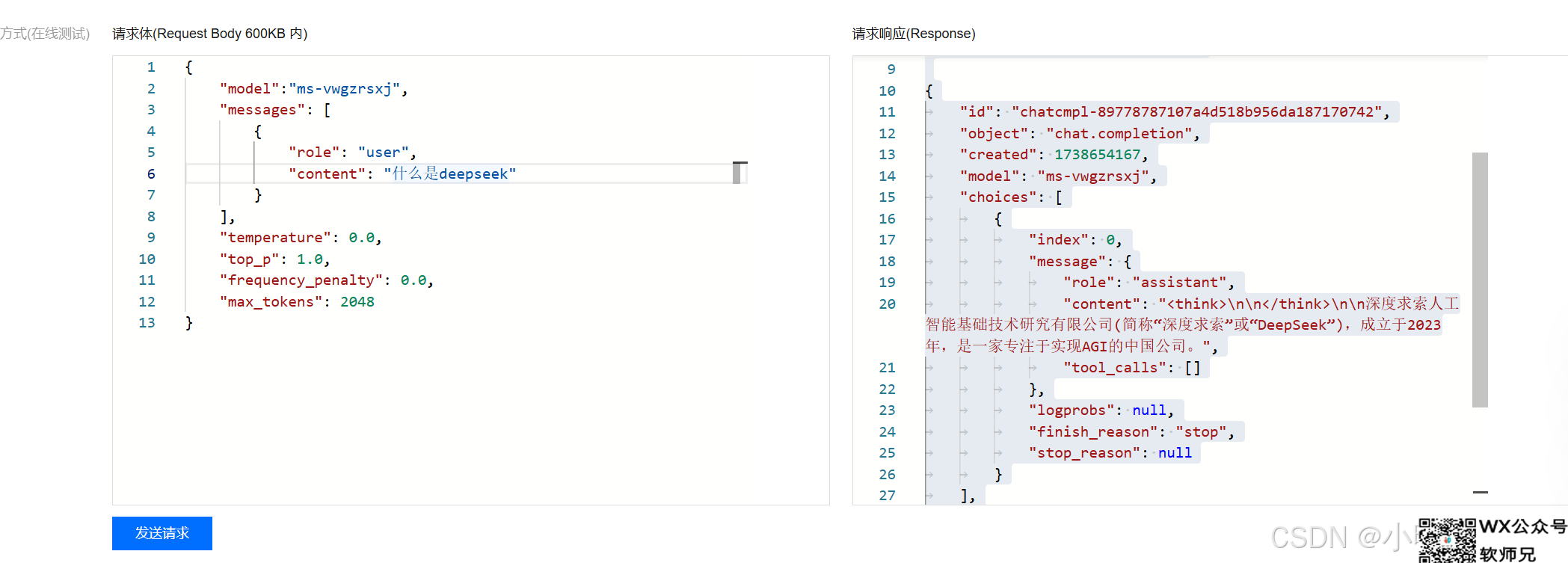
Task: Click the "messages": [ line in request body
Action: (275, 110)
